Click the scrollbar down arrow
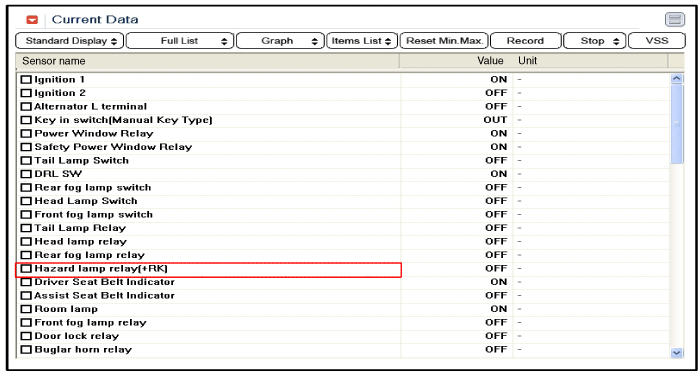The image size is (700, 377). pos(677,352)
